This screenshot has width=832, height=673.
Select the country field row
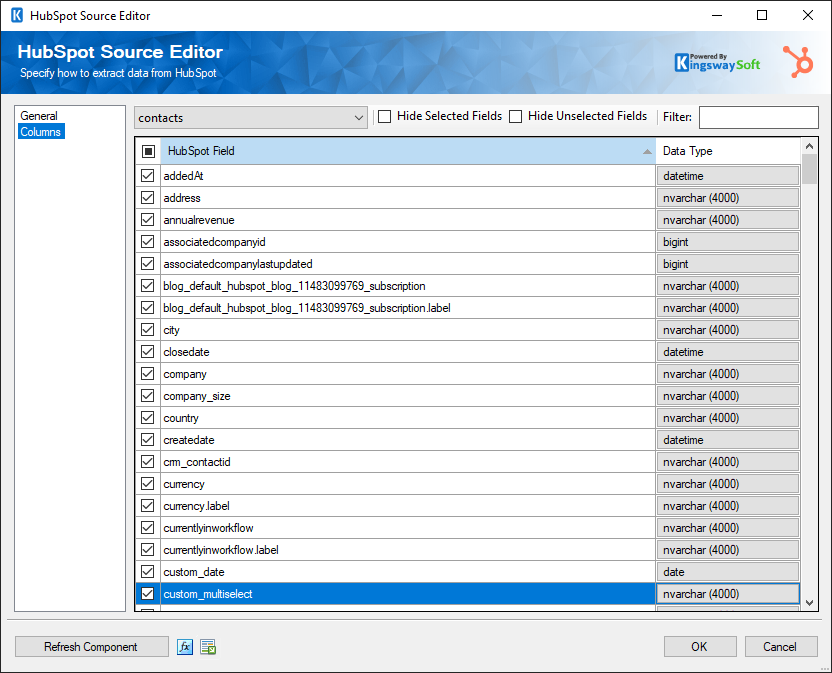tap(408, 418)
